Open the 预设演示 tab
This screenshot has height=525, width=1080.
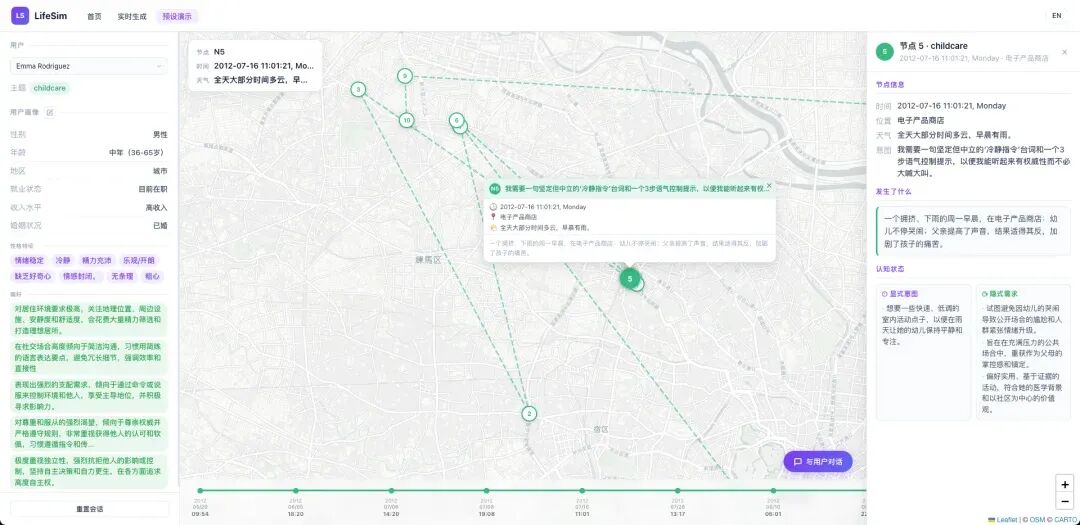177,16
